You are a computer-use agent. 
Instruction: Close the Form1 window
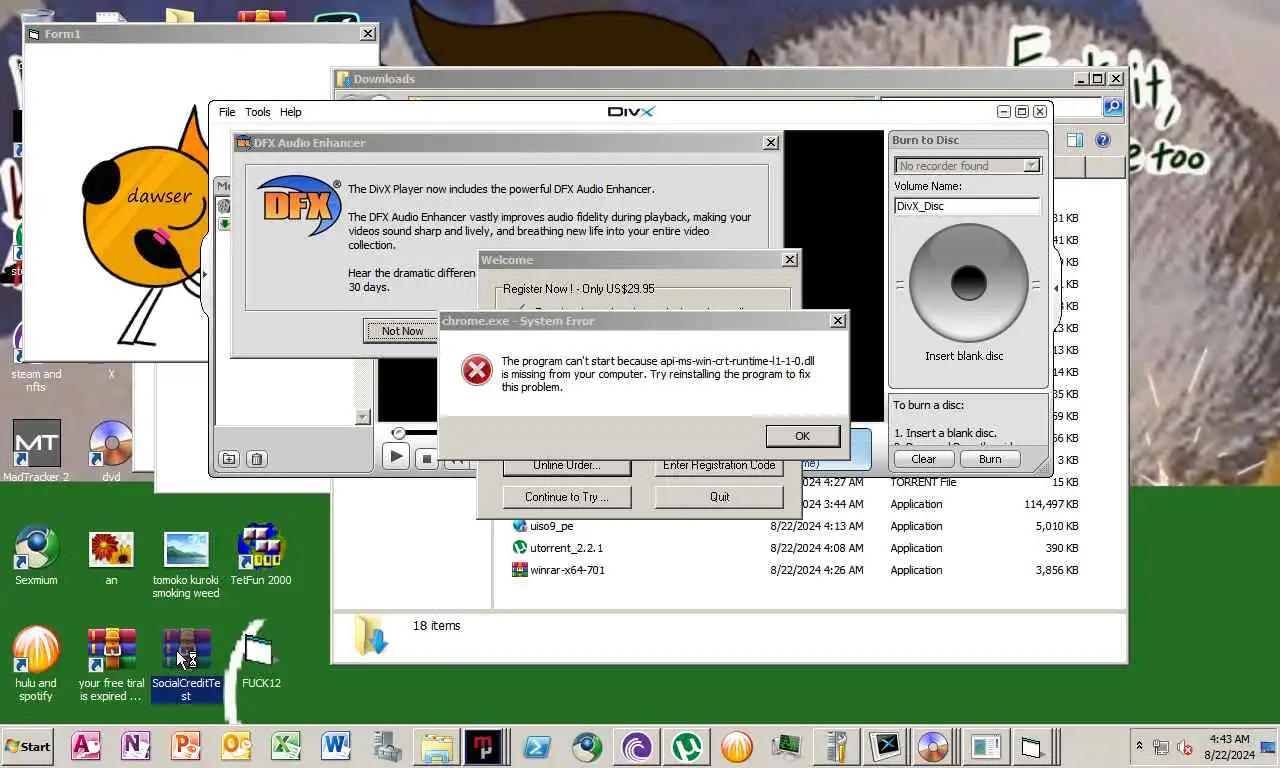pyautogui.click(x=368, y=34)
